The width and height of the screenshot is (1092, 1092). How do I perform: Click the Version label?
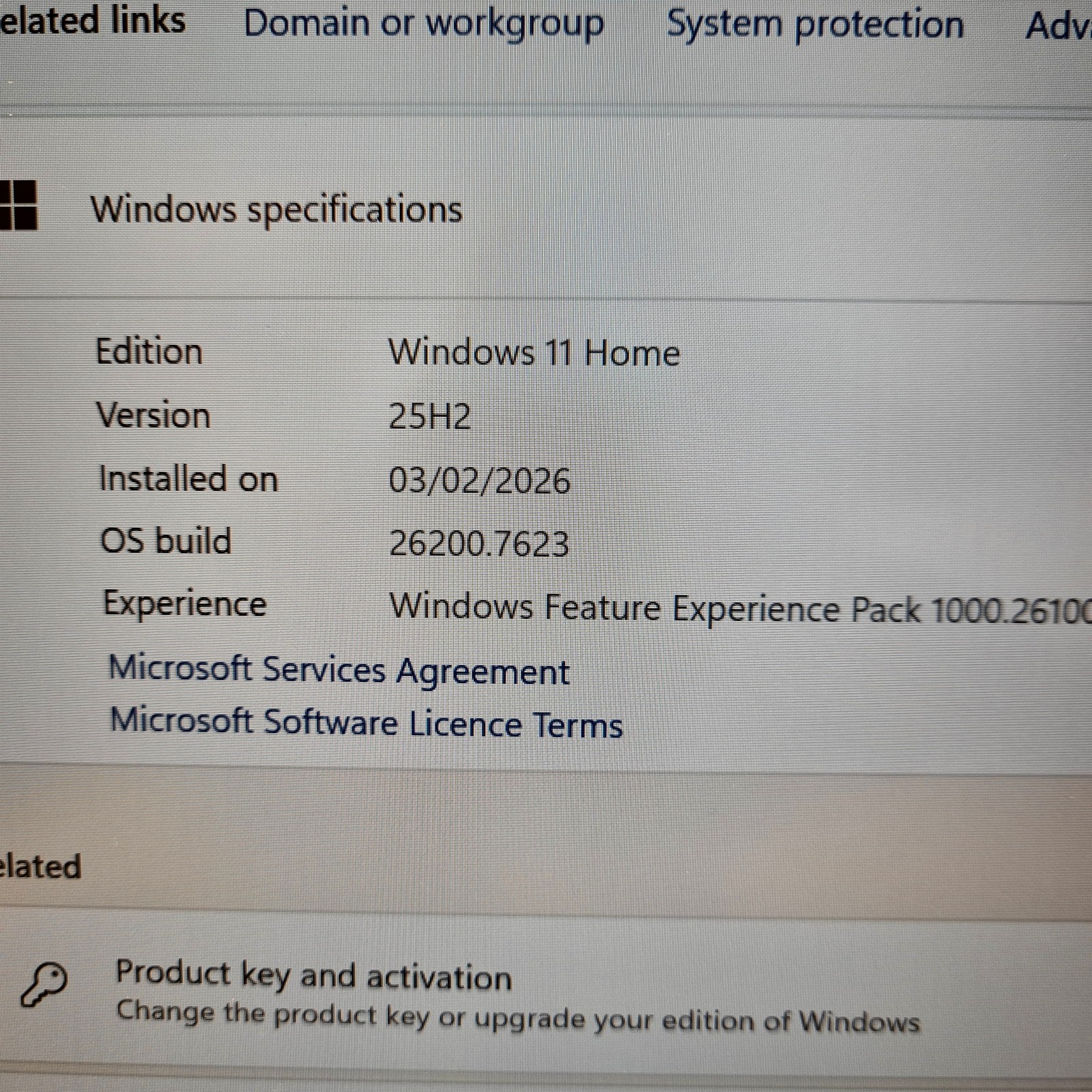[x=154, y=415]
